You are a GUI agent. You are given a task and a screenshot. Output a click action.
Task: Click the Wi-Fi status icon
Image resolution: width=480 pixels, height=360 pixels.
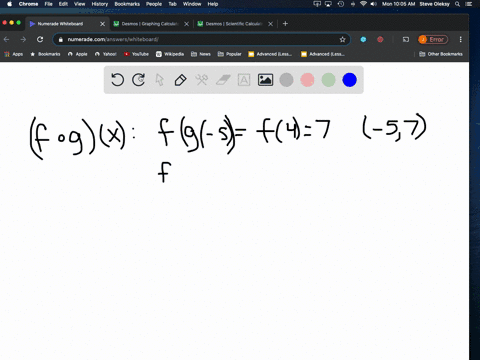(363, 4)
